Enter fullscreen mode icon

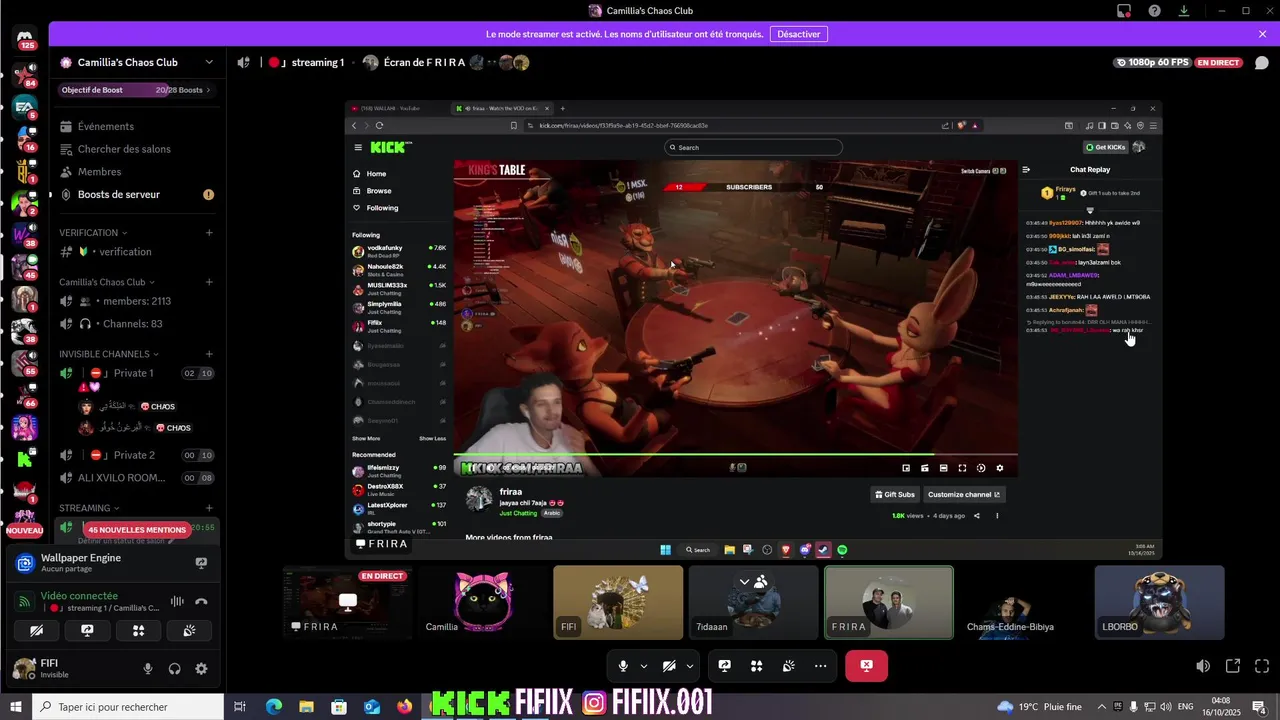coord(1261,666)
